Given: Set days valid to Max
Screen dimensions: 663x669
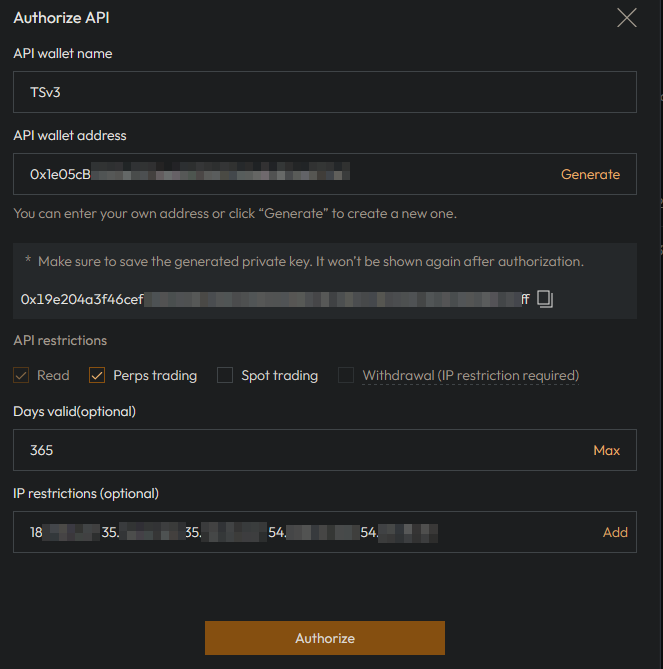Looking at the screenshot, I should (606, 450).
